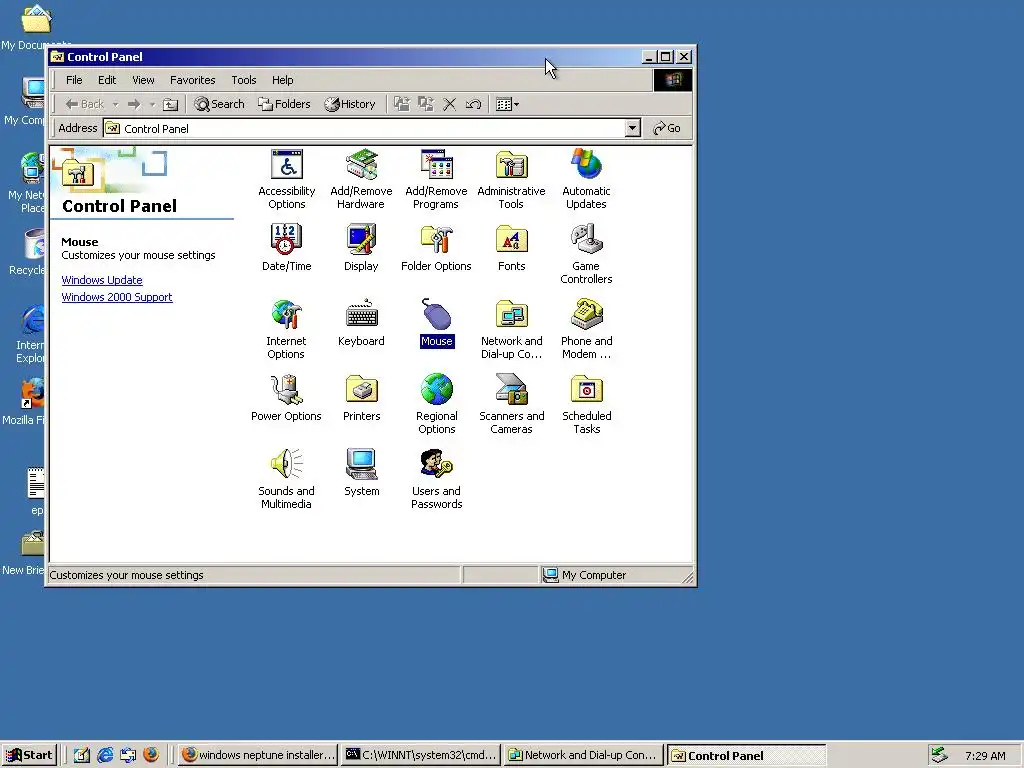
Task: Switch to windows neptune installer taskbar item
Action: pos(258,755)
